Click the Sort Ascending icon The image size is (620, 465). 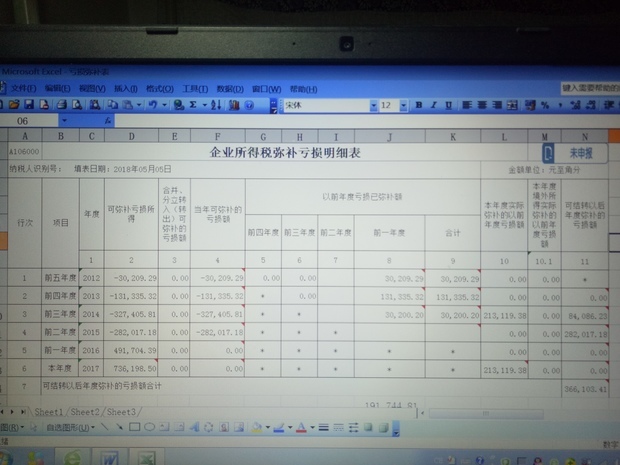click(x=216, y=105)
